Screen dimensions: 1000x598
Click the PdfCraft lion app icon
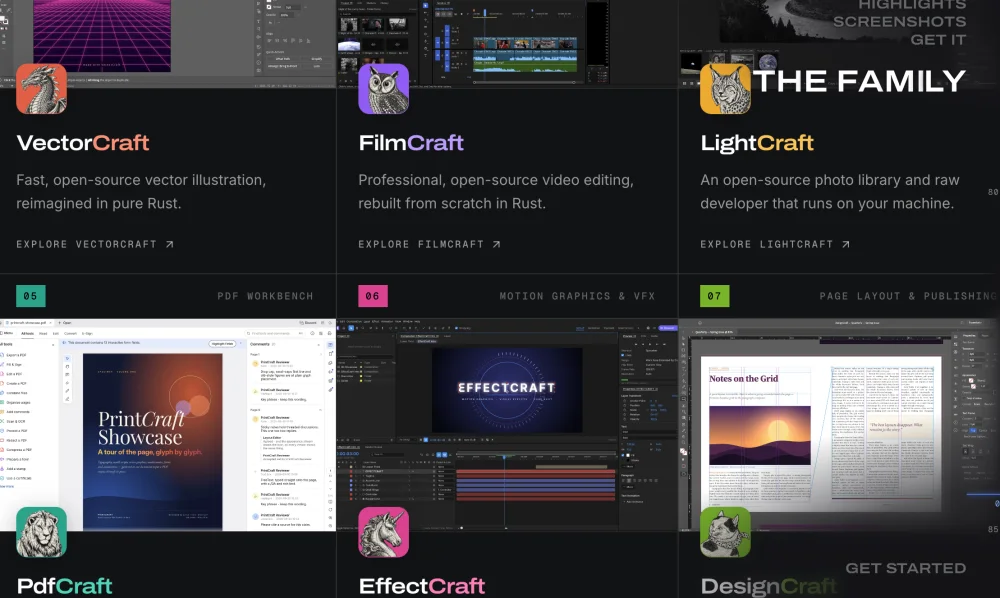pos(41,532)
